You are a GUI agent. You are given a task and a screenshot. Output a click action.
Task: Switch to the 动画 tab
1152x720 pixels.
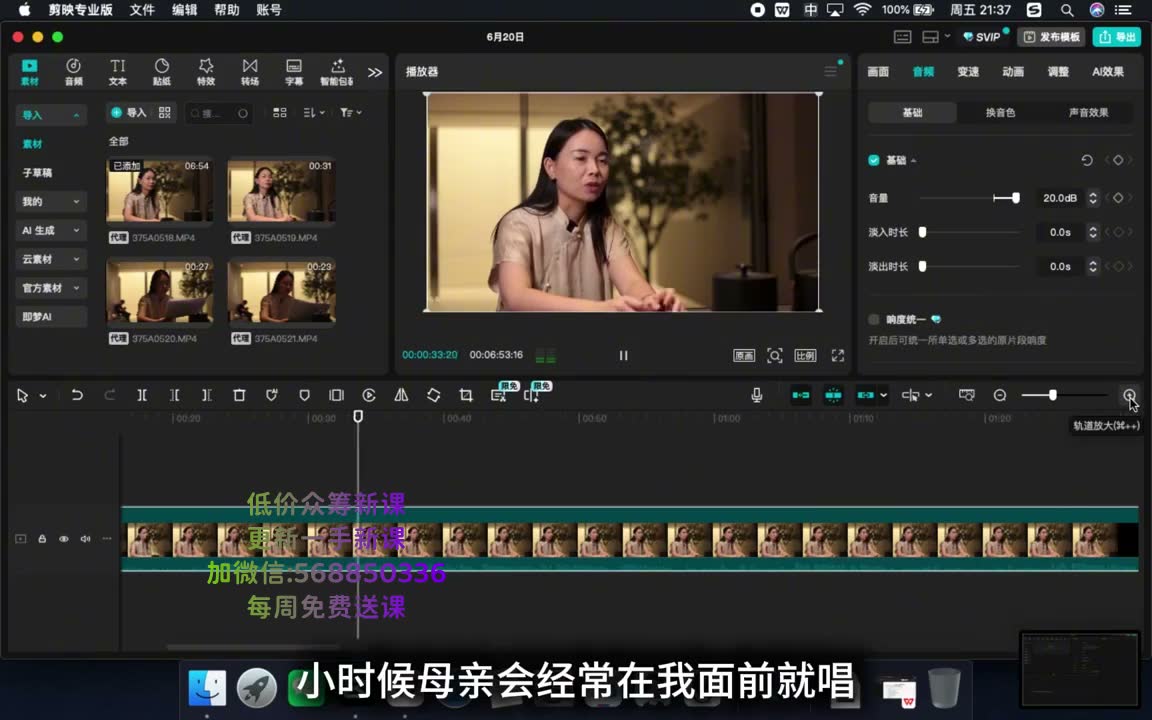tap(1013, 71)
